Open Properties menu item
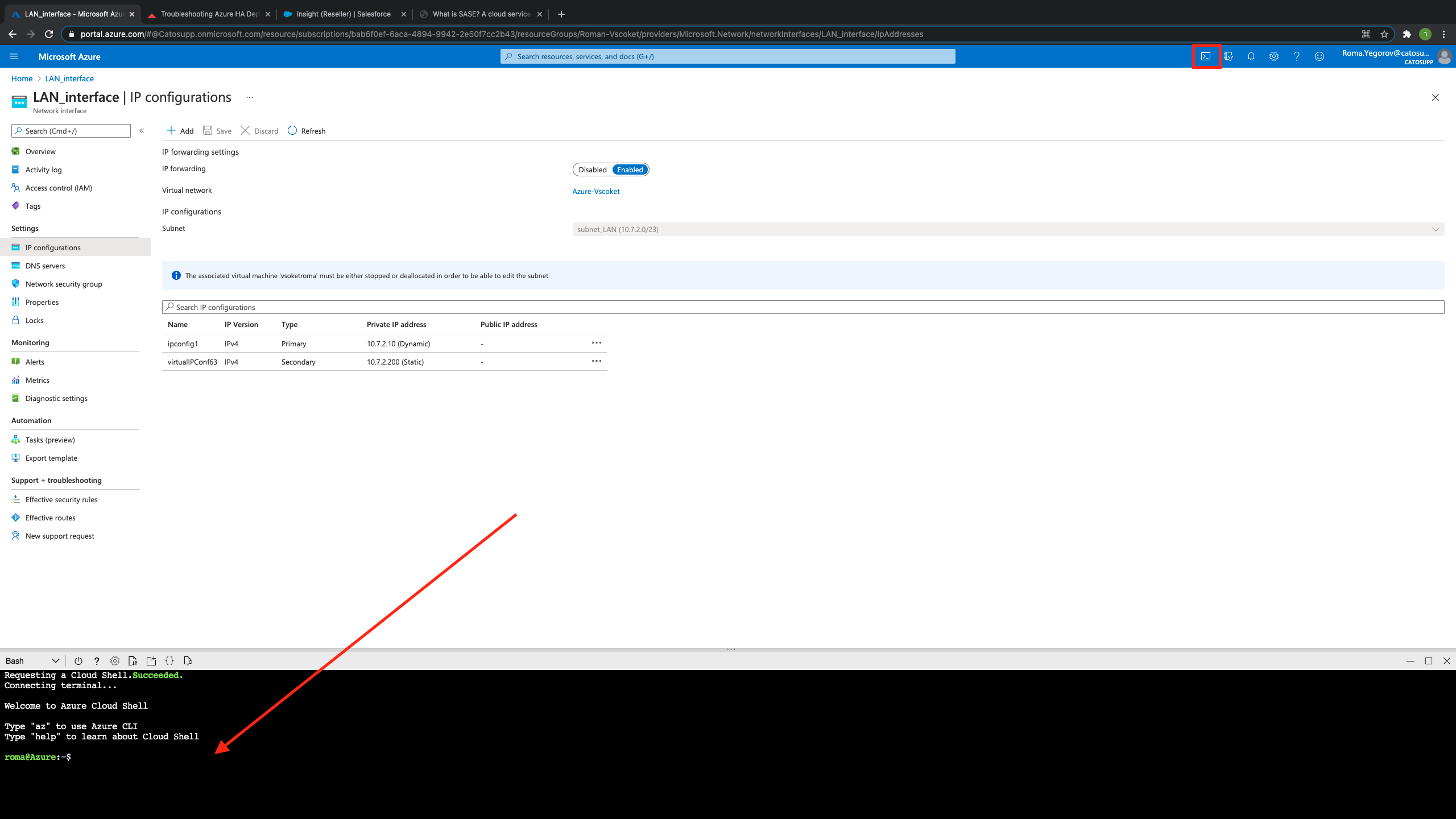 [x=42, y=302]
